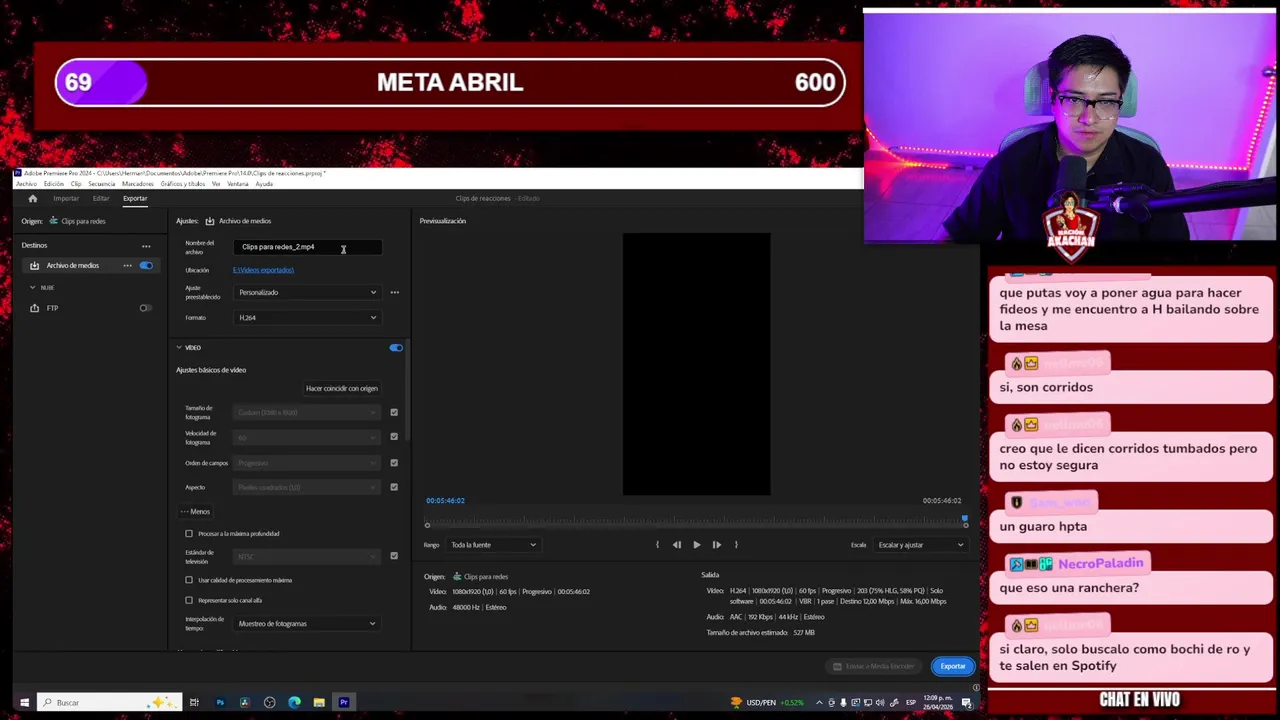Go to Premiere Pro home screen icon
Image resolution: width=1280 pixels, height=720 pixels.
32,198
